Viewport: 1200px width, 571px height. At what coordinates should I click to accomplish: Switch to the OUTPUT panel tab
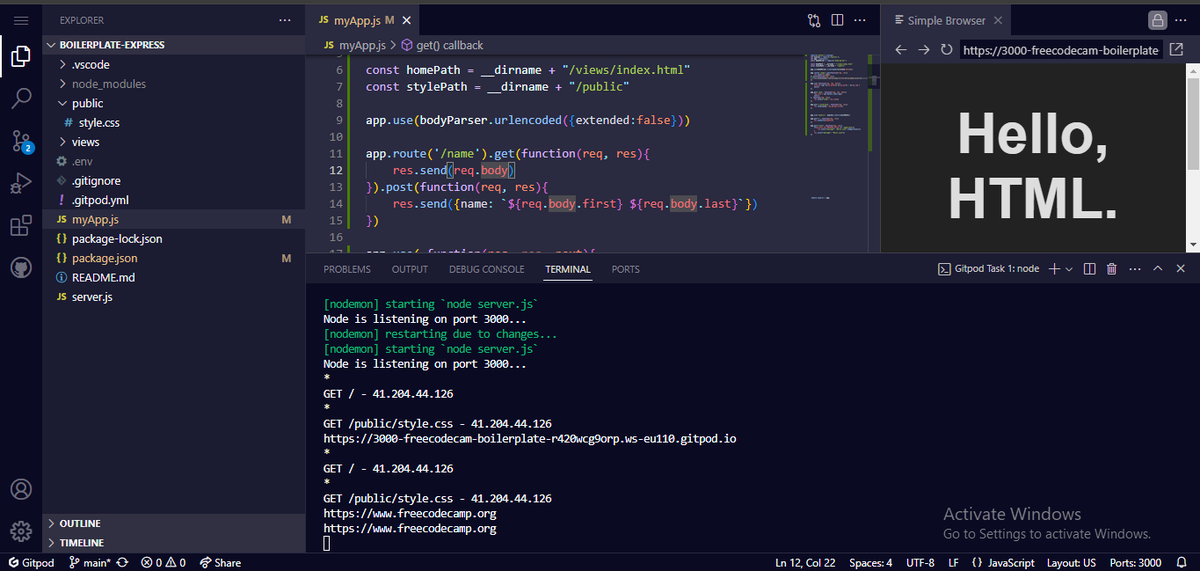tap(410, 269)
